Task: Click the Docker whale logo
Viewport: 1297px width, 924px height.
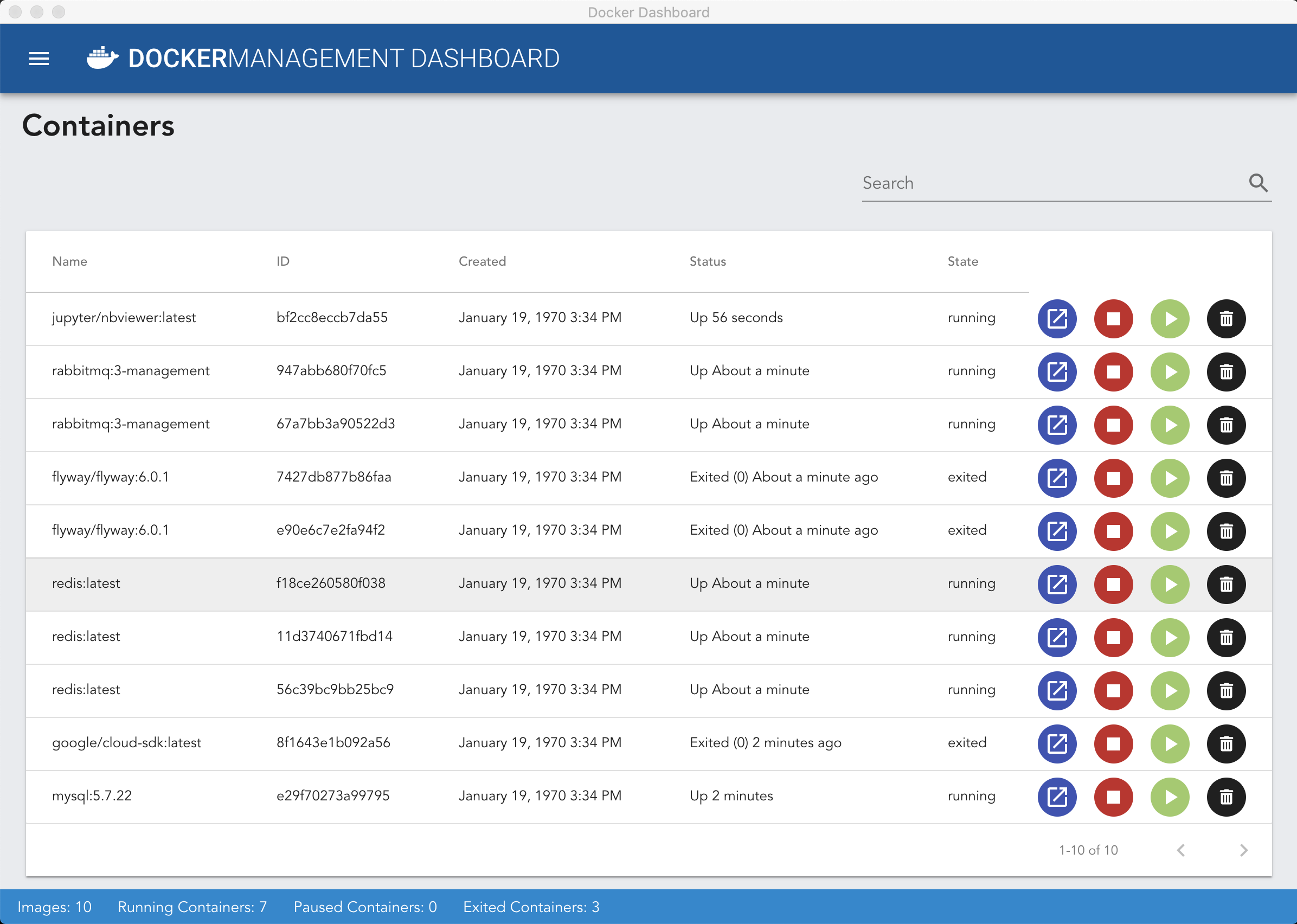Action: pyautogui.click(x=102, y=58)
